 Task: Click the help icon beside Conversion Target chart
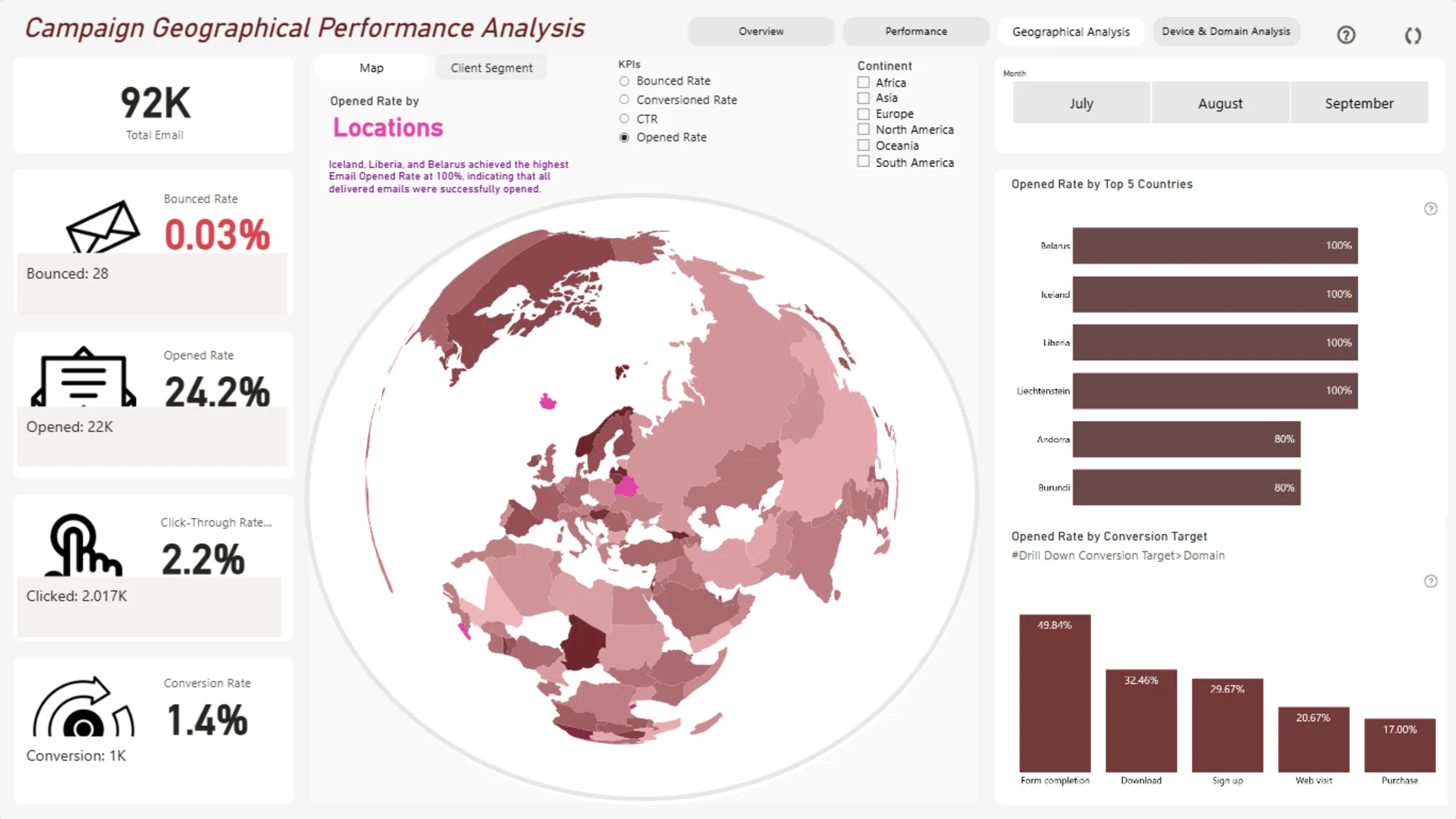1430,582
